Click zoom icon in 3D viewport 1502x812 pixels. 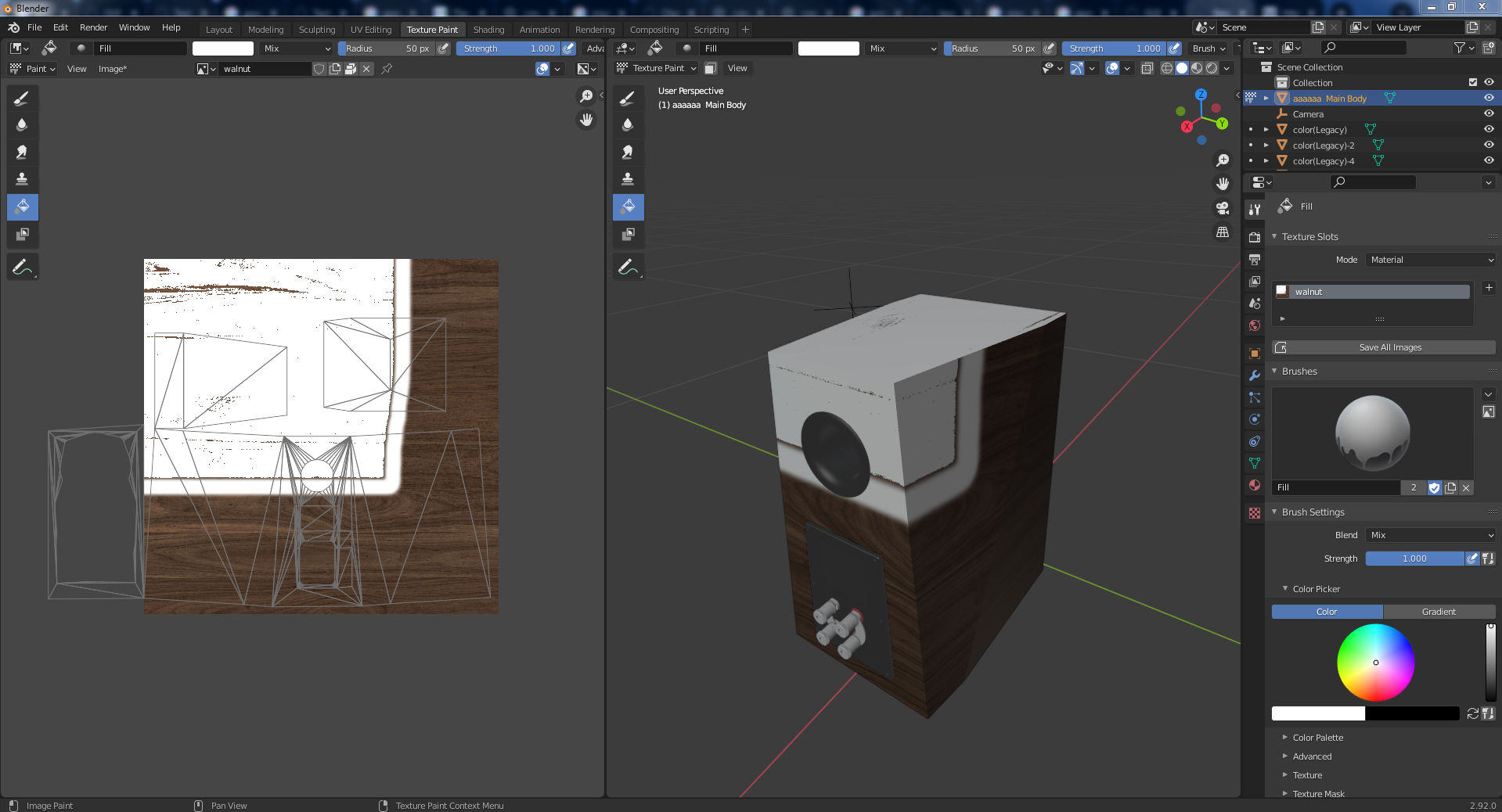click(1223, 160)
